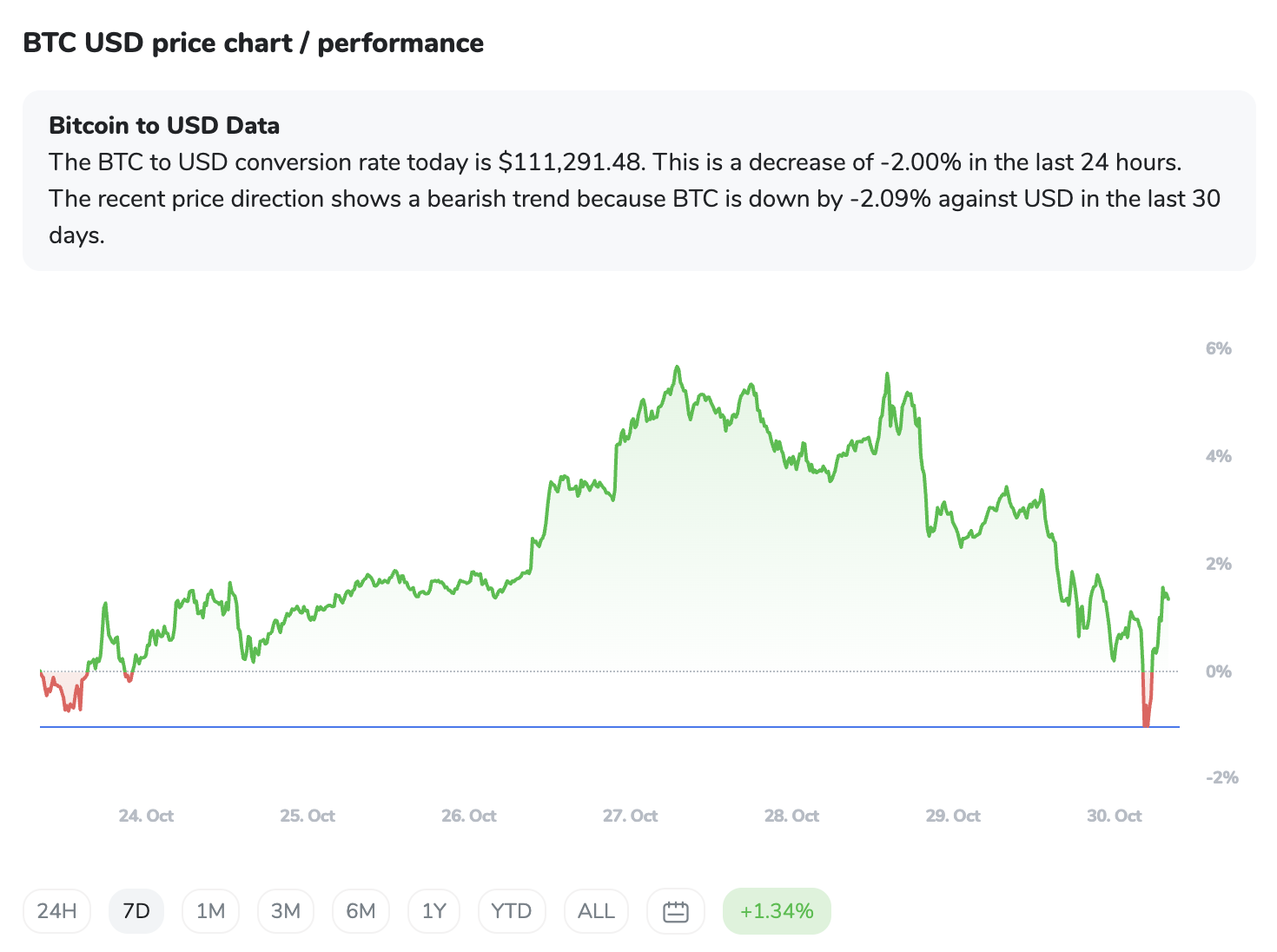Screen dimensions: 1277x952
Task: Click the 30. Oct date marker
Action: (x=1114, y=816)
